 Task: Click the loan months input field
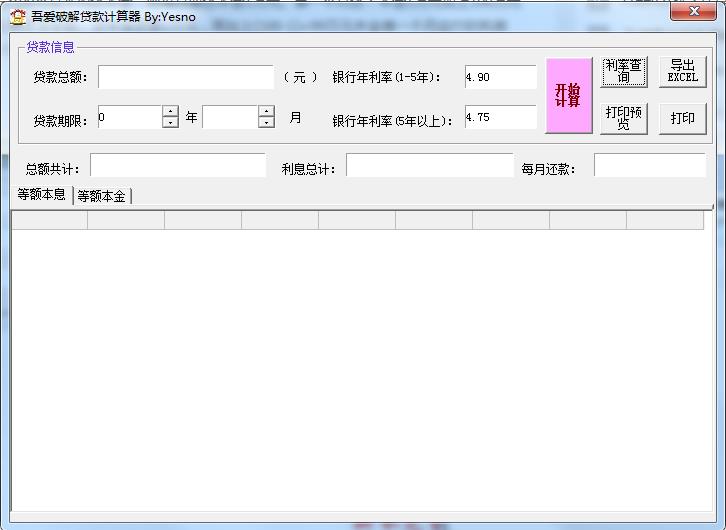[230, 117]
